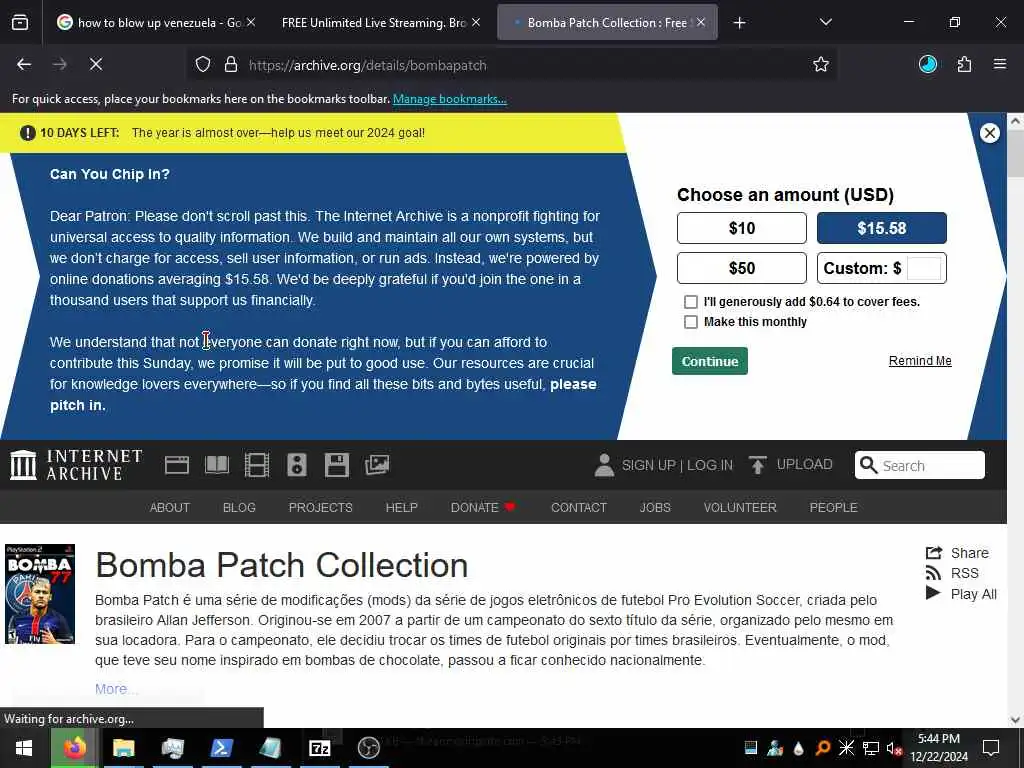This screenshot has width=1024, height=768.
Task: Open the HELP menu item
Action: tap(402, 507)
